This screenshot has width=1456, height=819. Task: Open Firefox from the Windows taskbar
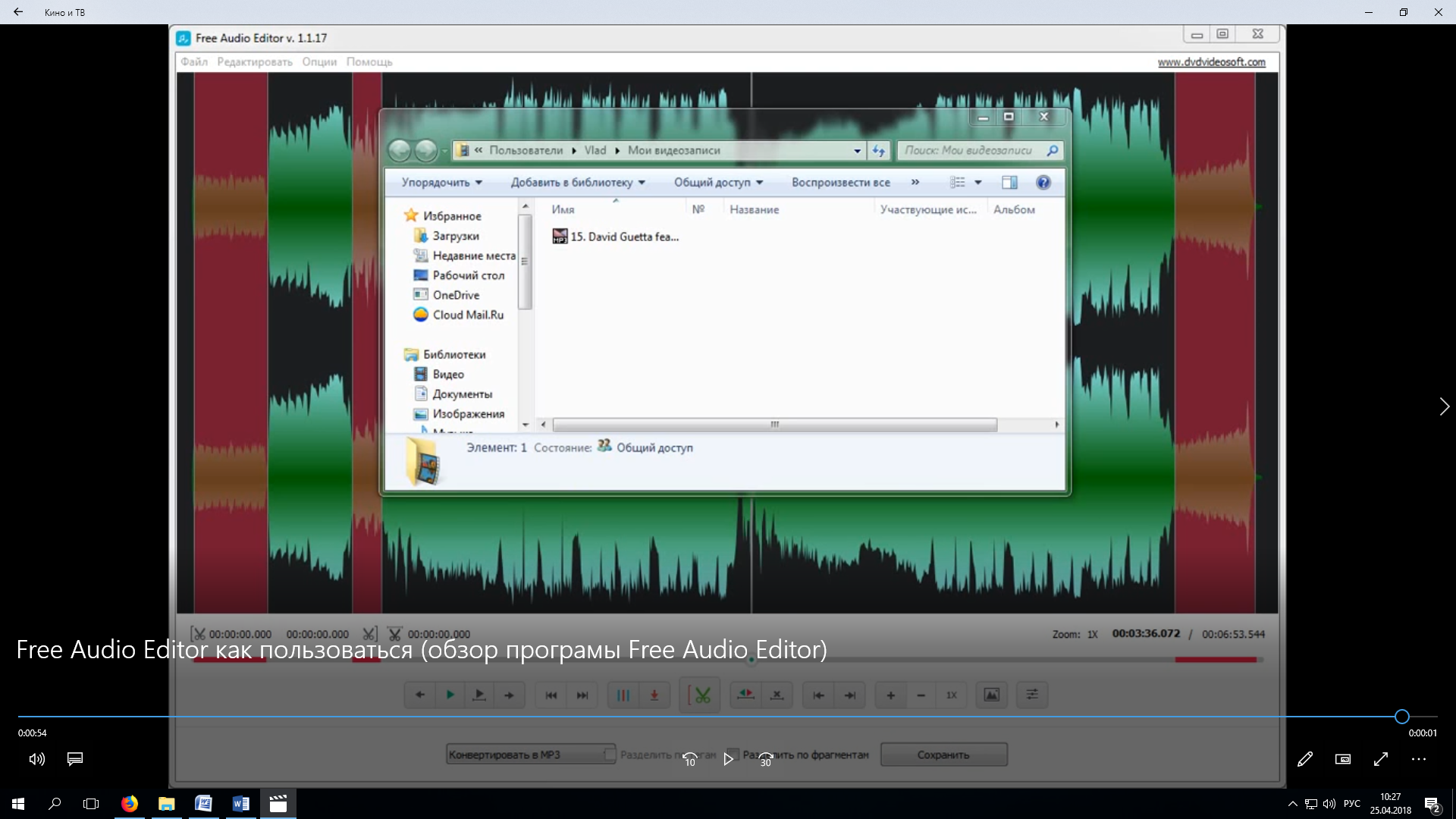click(x=130, y=804)
